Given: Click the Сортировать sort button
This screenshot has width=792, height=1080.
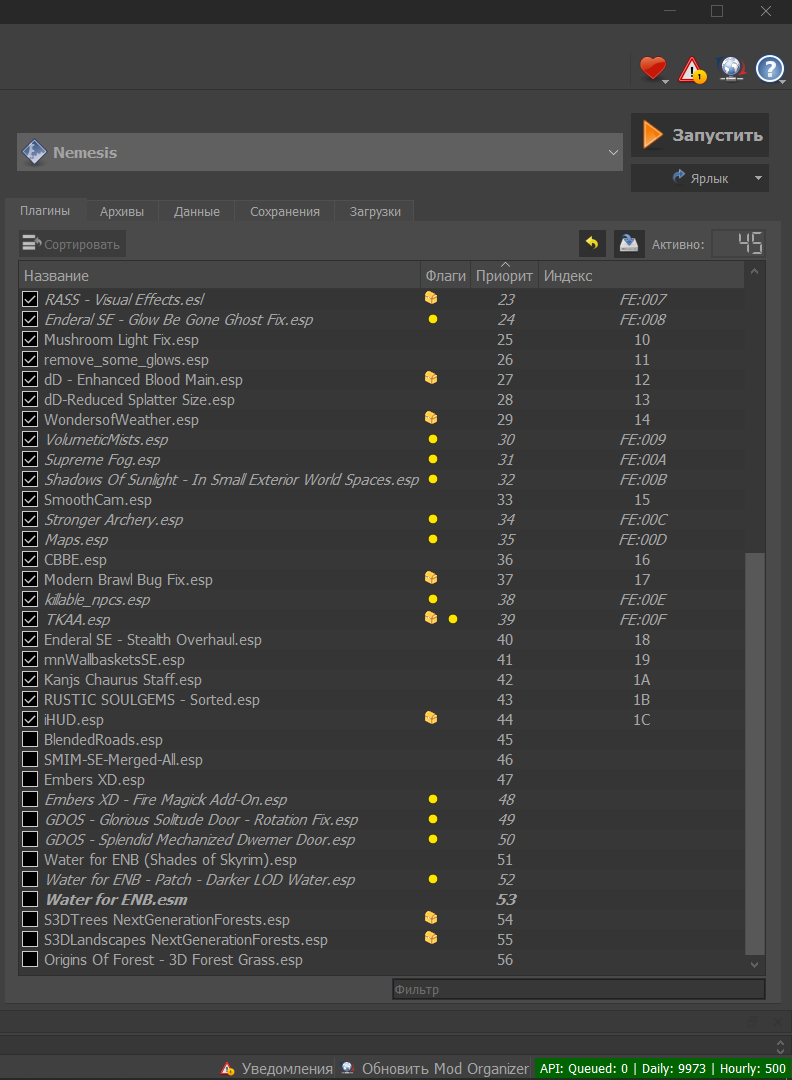Looking at the screenshot, I should 72,244.
